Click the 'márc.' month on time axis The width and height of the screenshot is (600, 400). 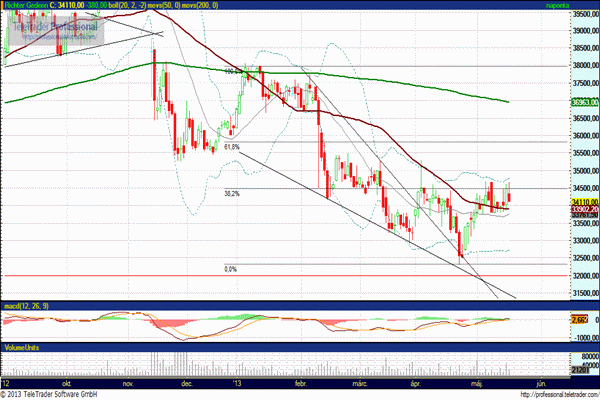360,383
